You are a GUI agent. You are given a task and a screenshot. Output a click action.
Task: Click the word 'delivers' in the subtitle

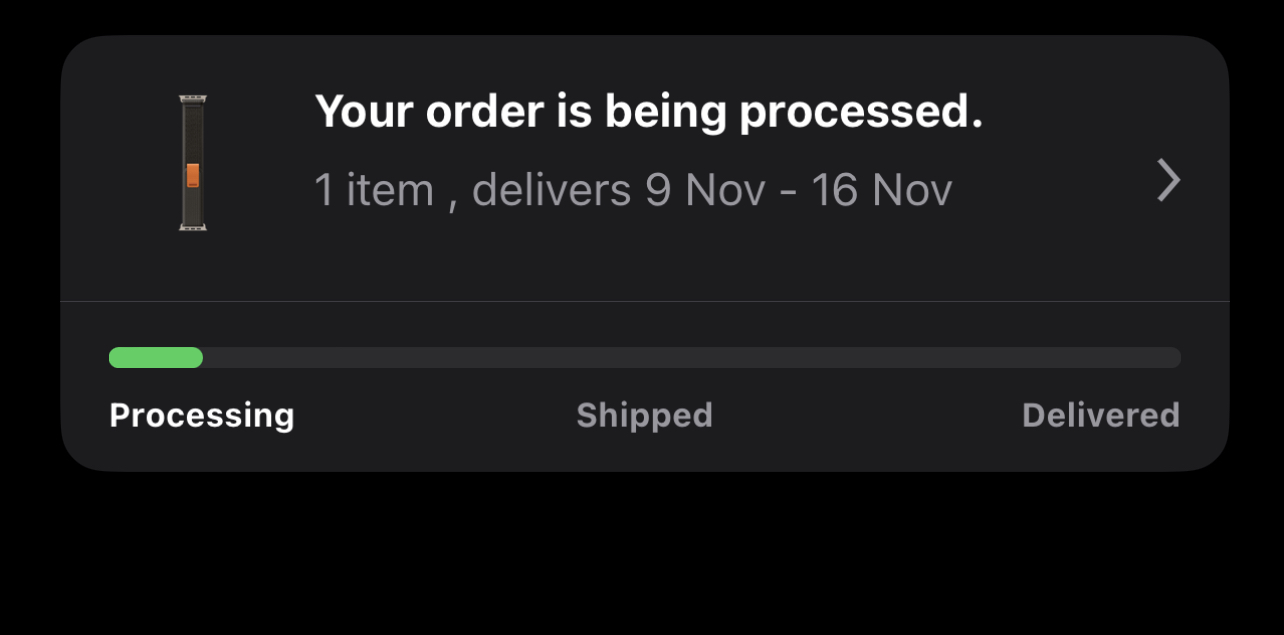point(551,190)
